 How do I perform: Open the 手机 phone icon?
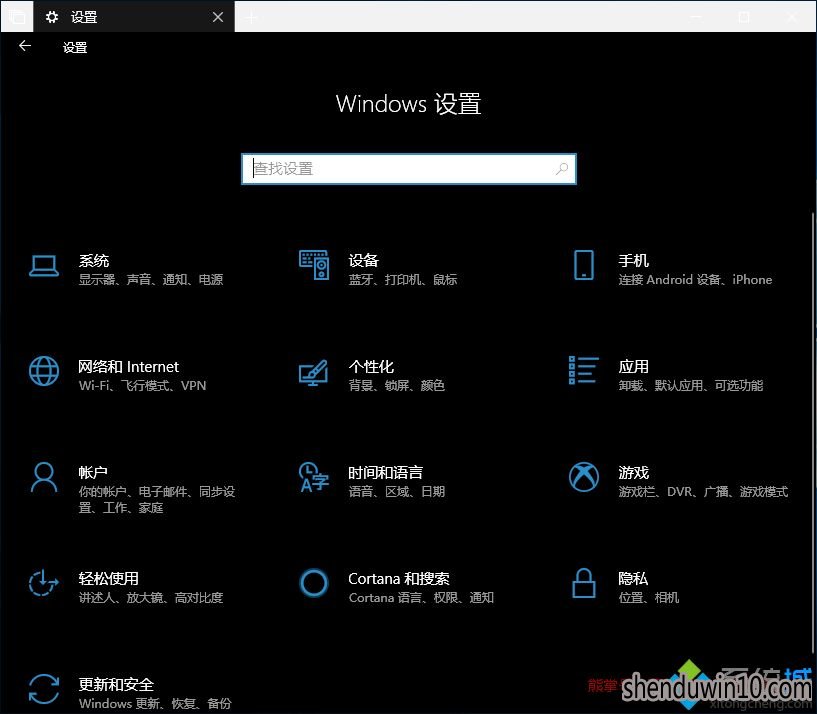584,265
